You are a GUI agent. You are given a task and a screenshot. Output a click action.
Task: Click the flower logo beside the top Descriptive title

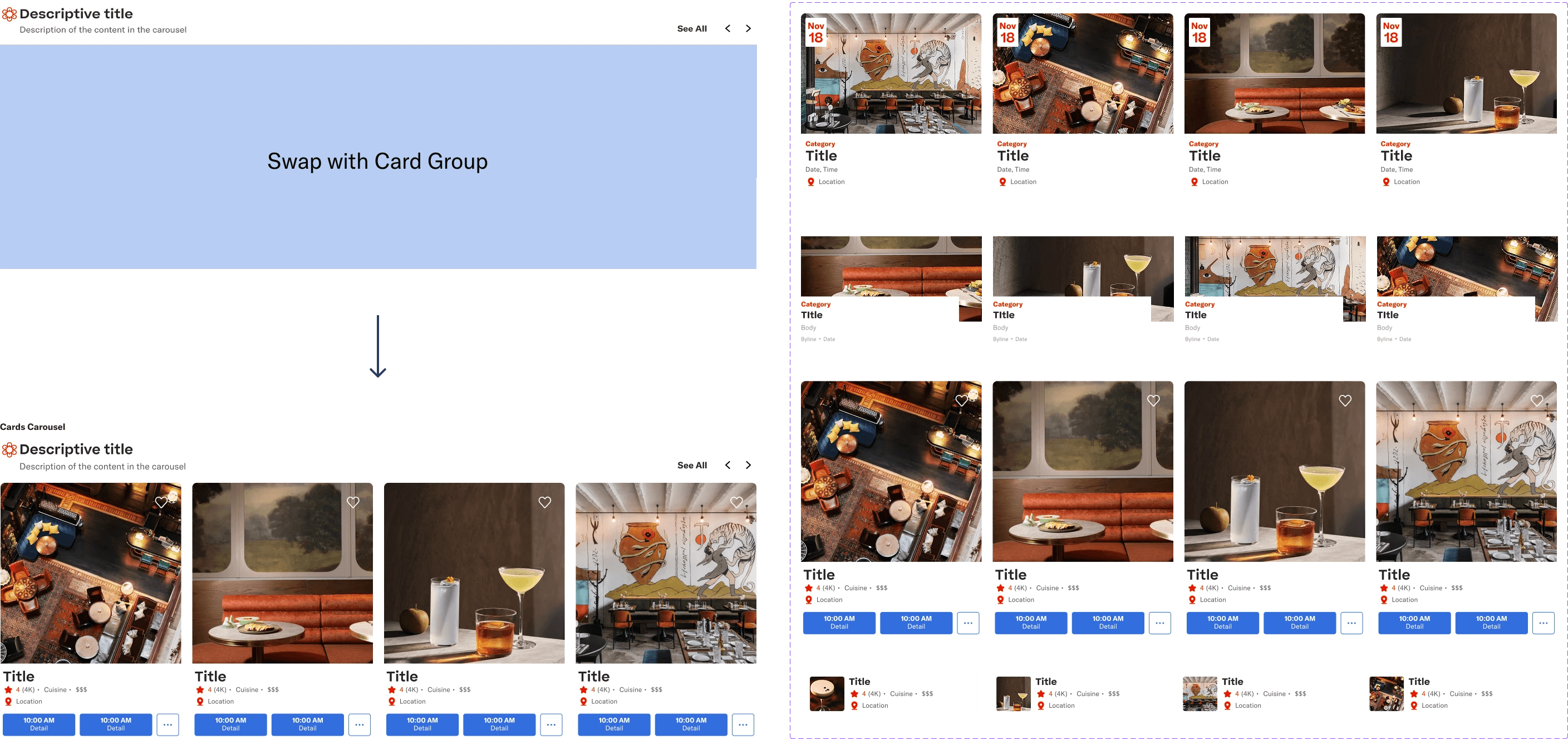9,14
